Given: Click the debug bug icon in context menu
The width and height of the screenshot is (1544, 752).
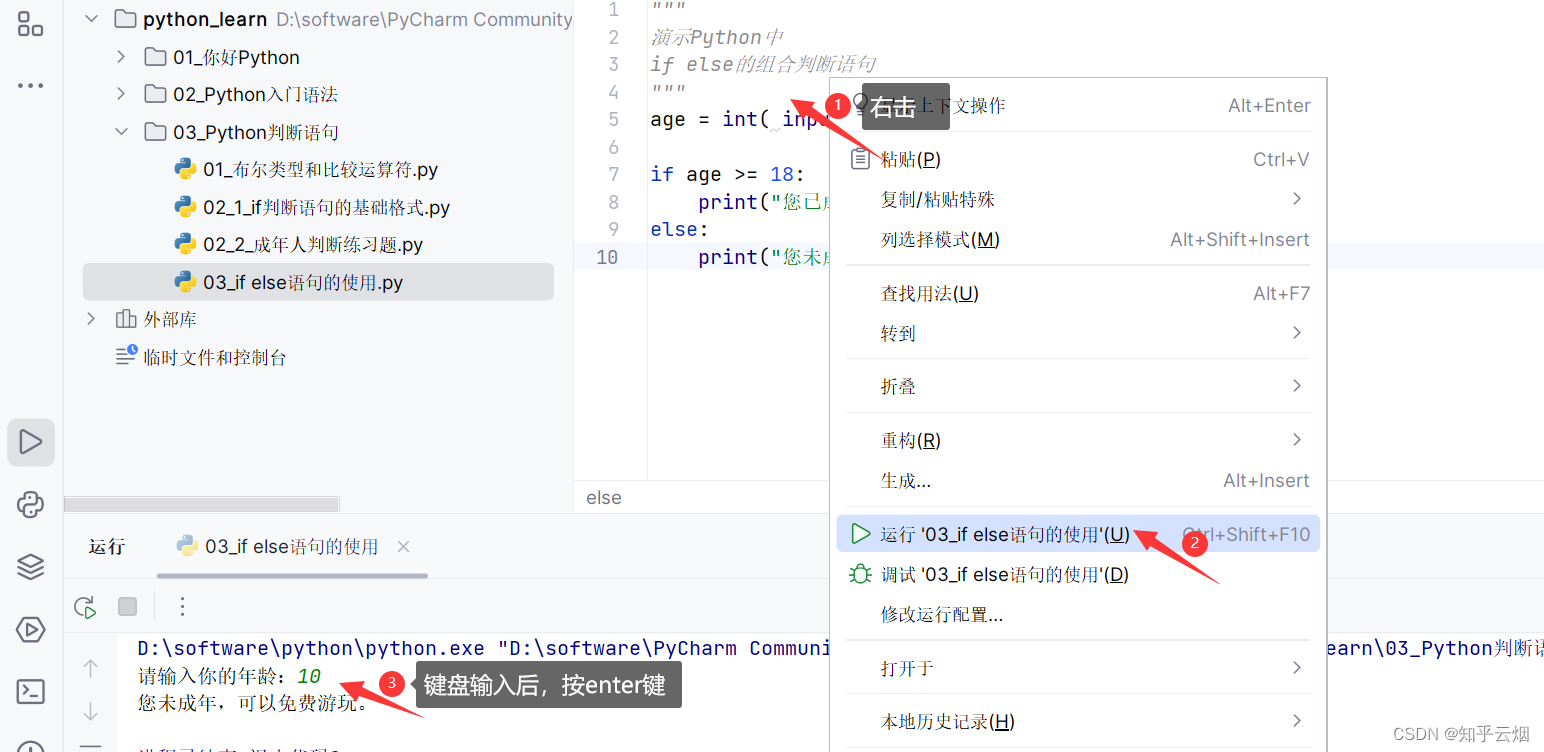Looking at the screenshot, I should (860, 574).
